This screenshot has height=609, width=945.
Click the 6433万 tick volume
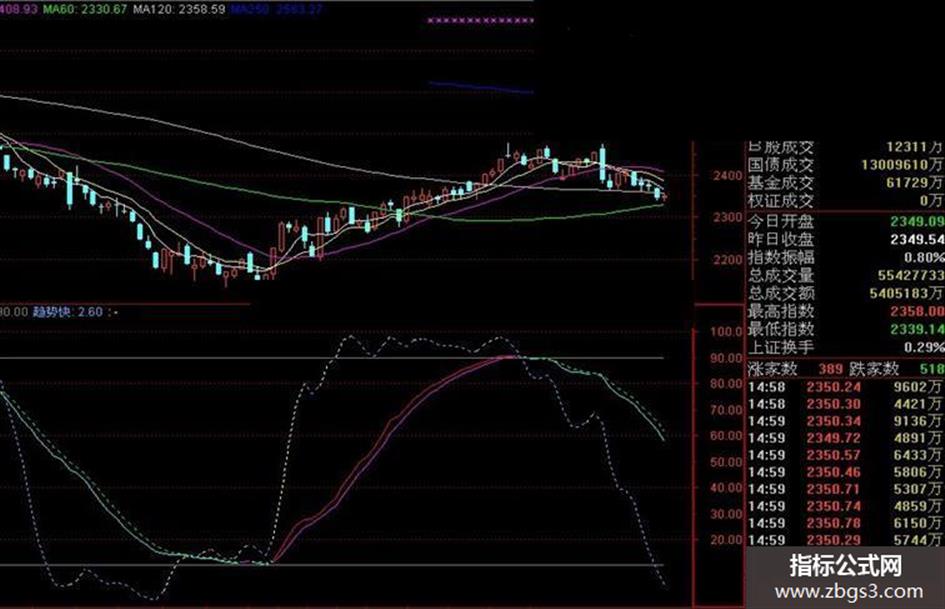click(x=918, y=455)
